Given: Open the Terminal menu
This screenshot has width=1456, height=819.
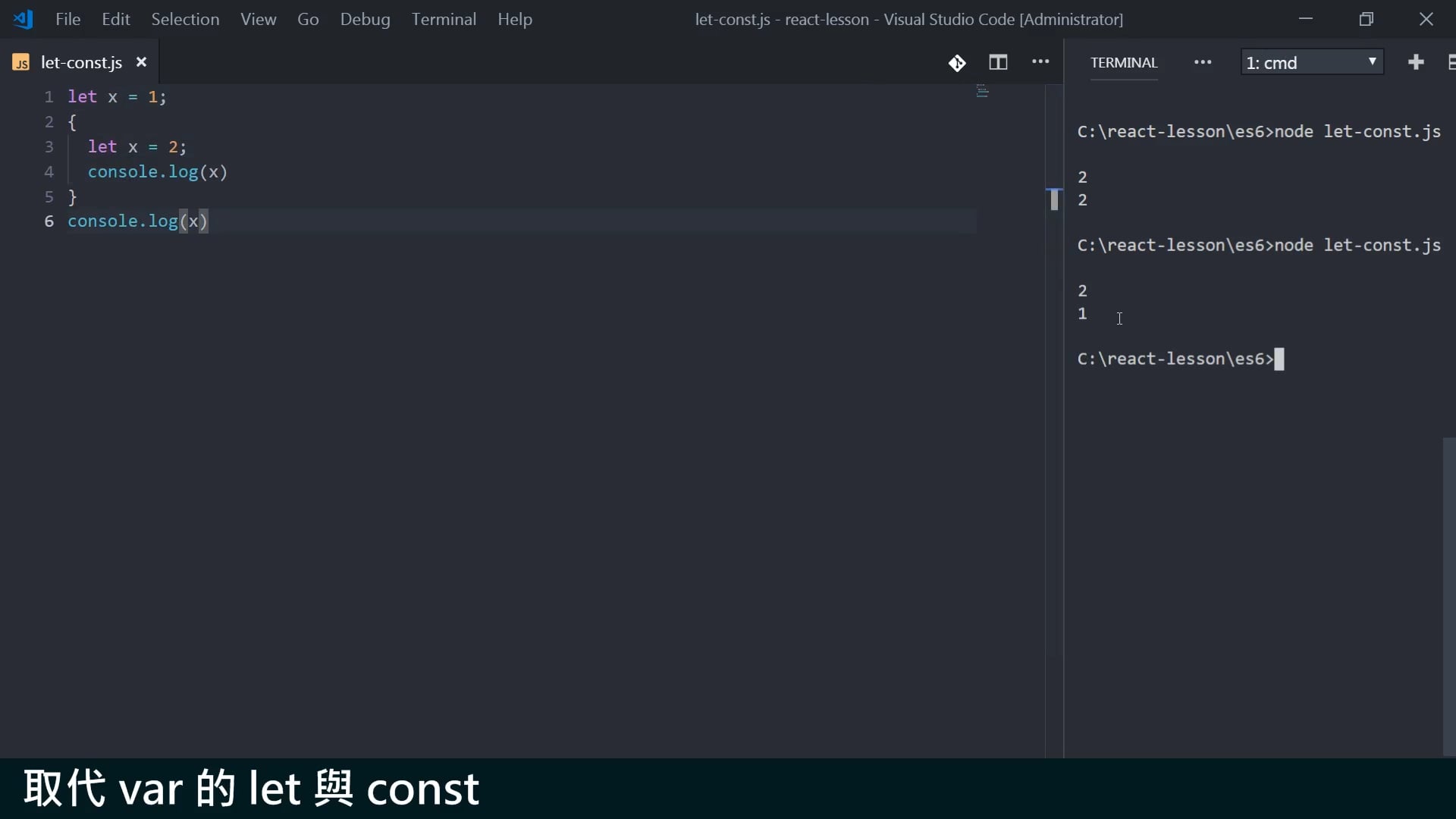Looking at the screenshot, I should point(444,19).
